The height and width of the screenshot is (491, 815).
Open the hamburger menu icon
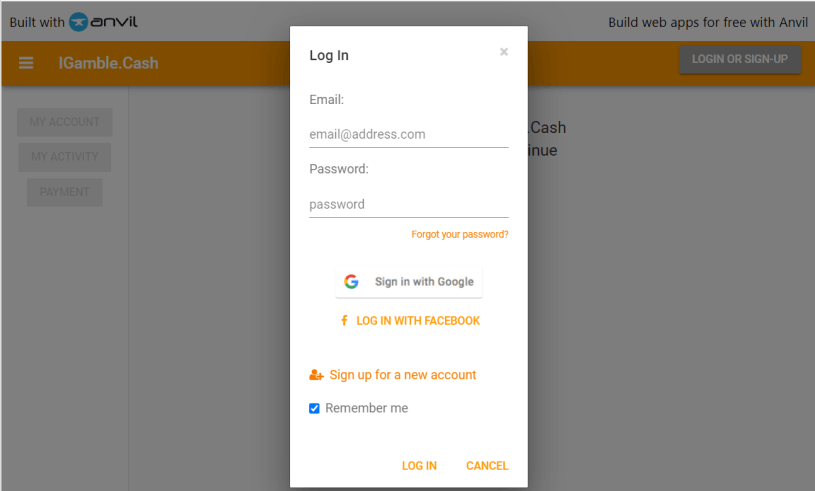coord(26,63)
